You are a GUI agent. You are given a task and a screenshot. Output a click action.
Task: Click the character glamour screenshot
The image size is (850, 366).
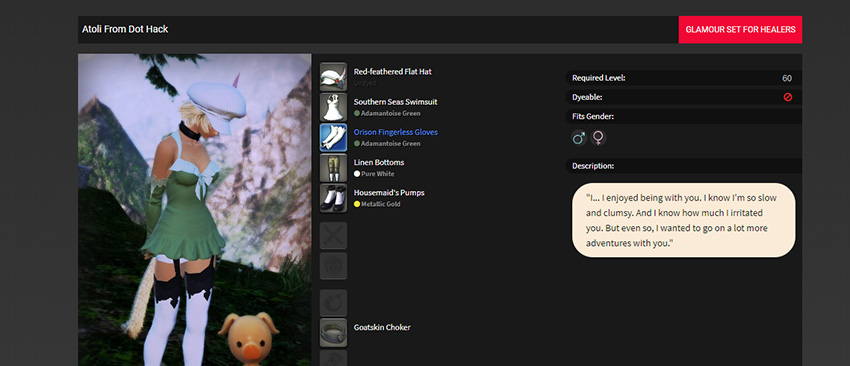(x=195, y=209)
